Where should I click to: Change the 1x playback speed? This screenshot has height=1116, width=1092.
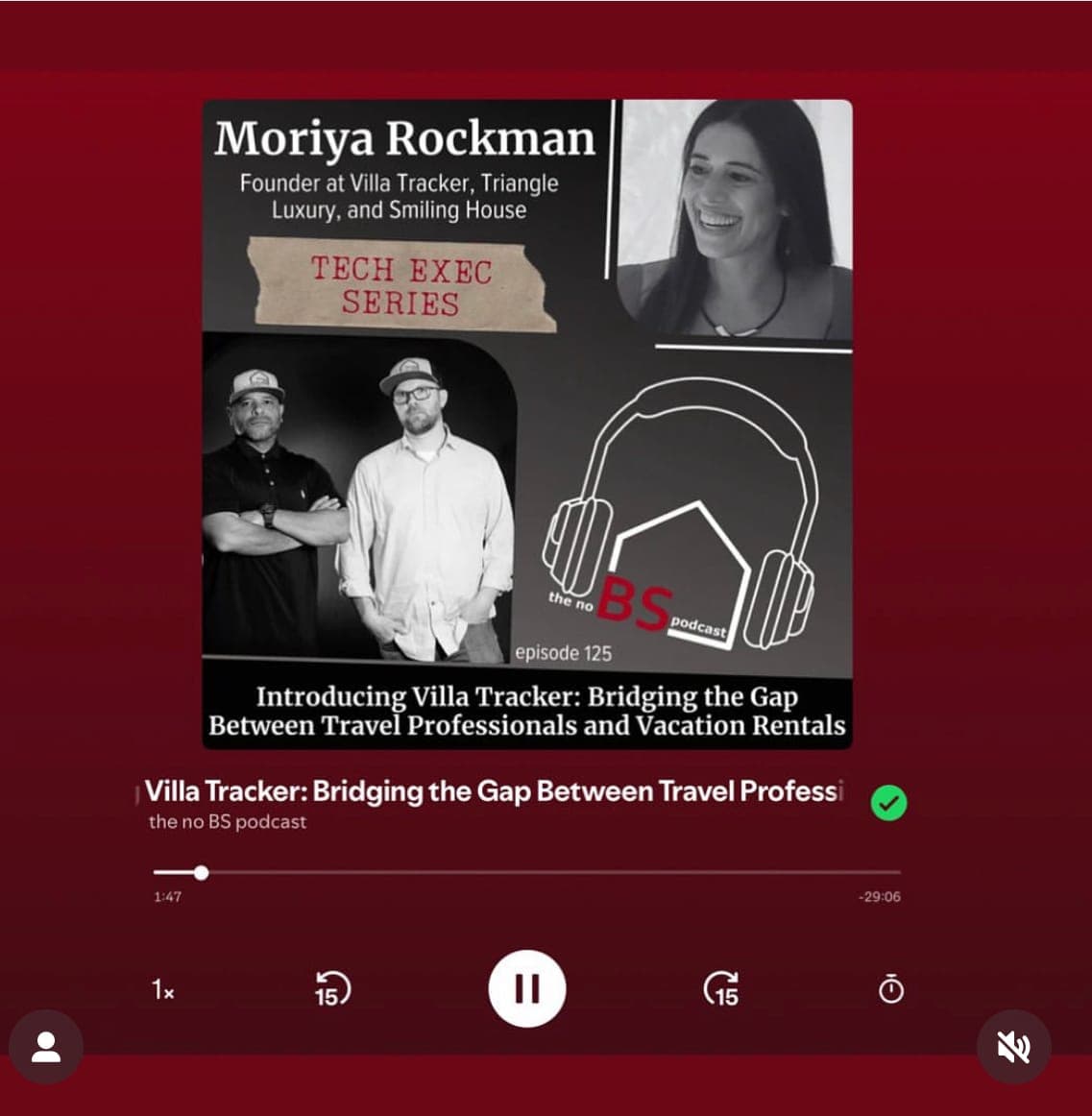point(163,989)
